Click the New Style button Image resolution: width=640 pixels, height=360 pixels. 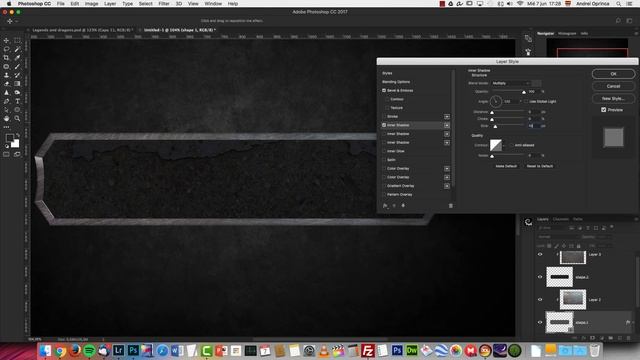613,98
